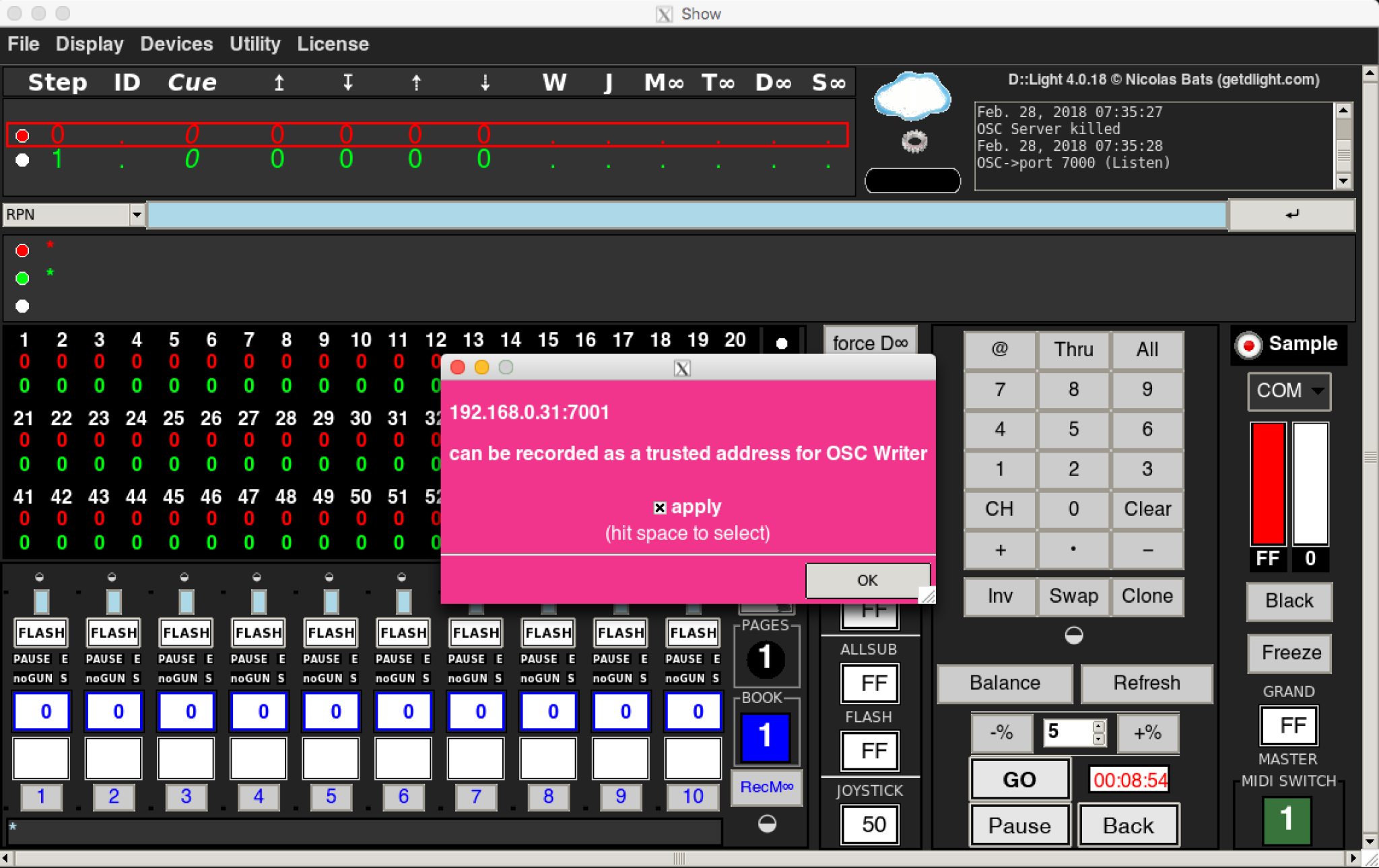Increment the percent stepper value

pyautogui.click(x=1098, y=726)
